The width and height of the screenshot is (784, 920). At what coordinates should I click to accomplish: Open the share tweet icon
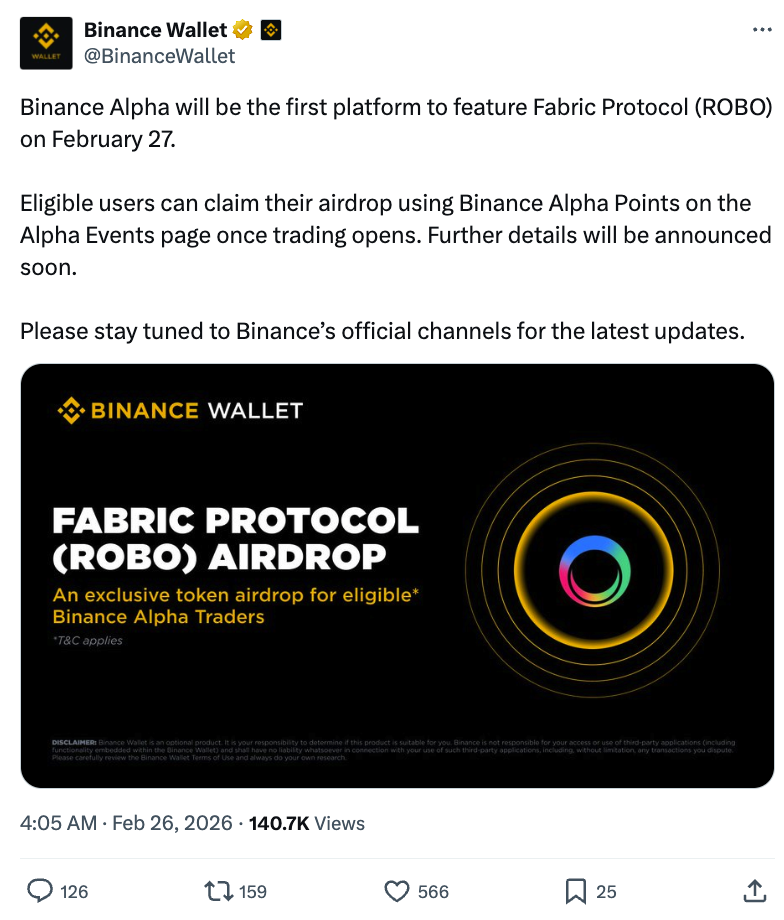click(754, 890)
